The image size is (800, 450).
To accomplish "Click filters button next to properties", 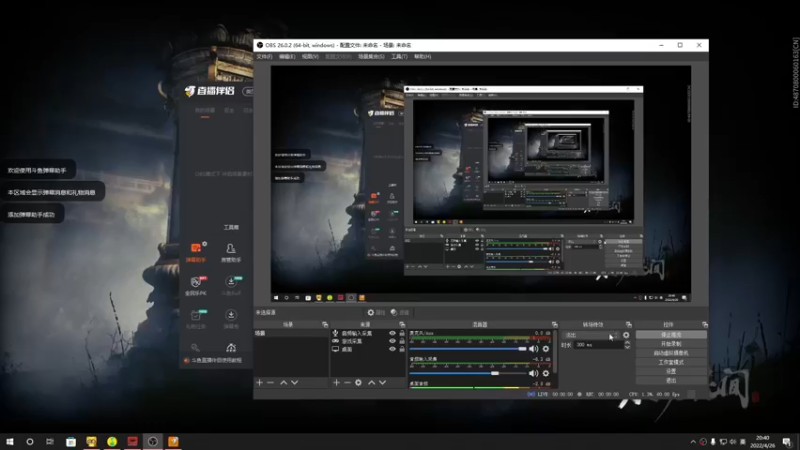I will pyautogui.click(x=400, y=312).
